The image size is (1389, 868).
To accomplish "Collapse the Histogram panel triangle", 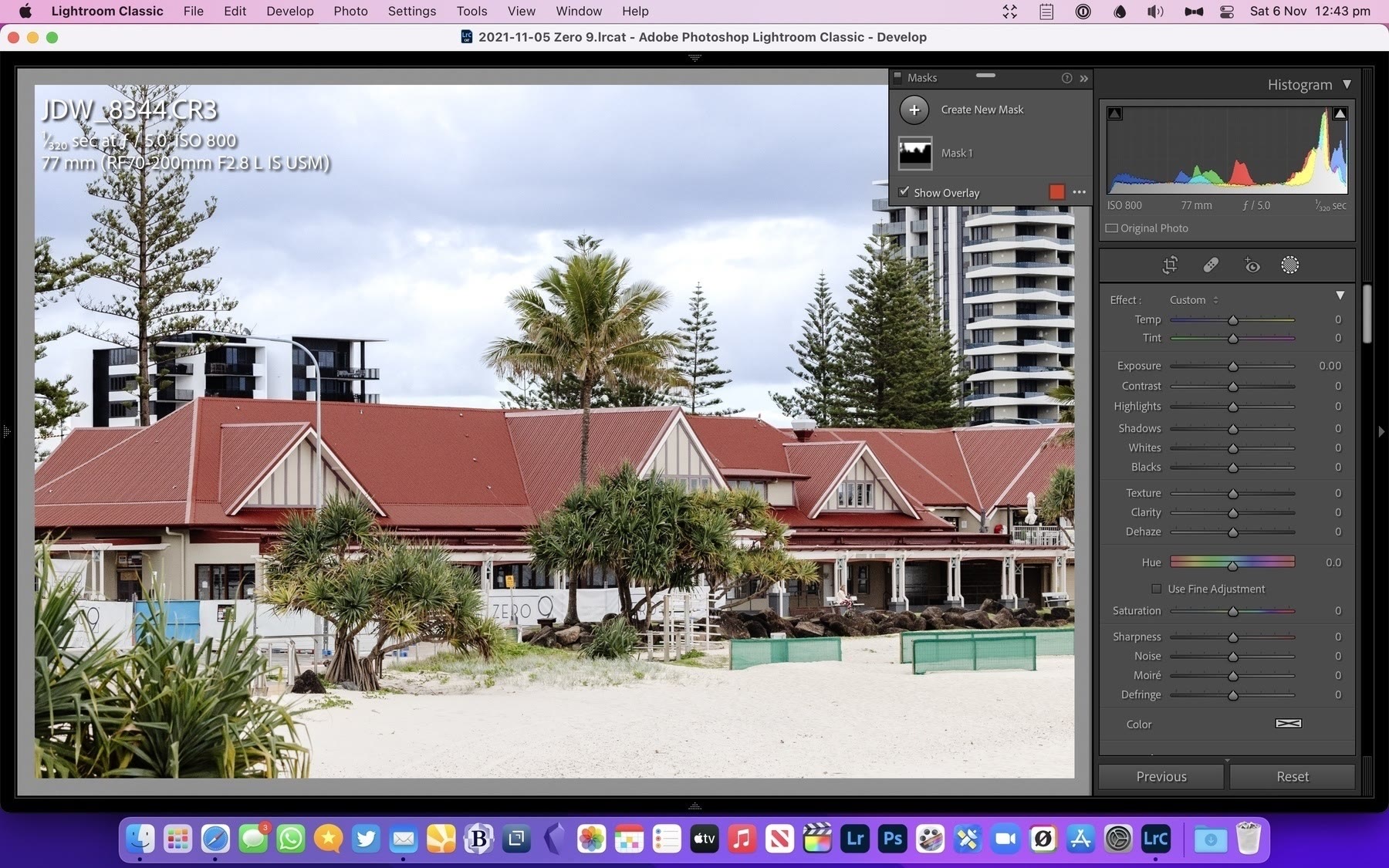I will [1347, 84].
